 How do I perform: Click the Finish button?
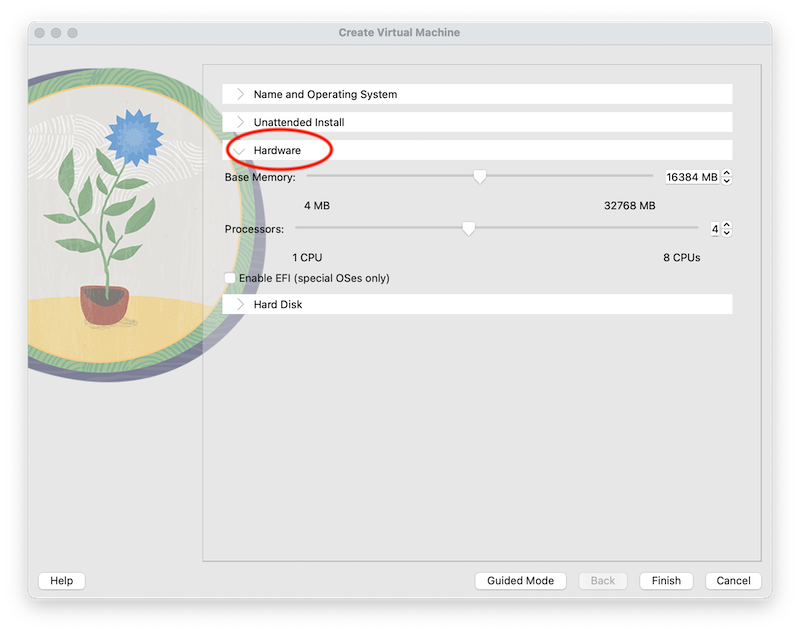point(666,580)
